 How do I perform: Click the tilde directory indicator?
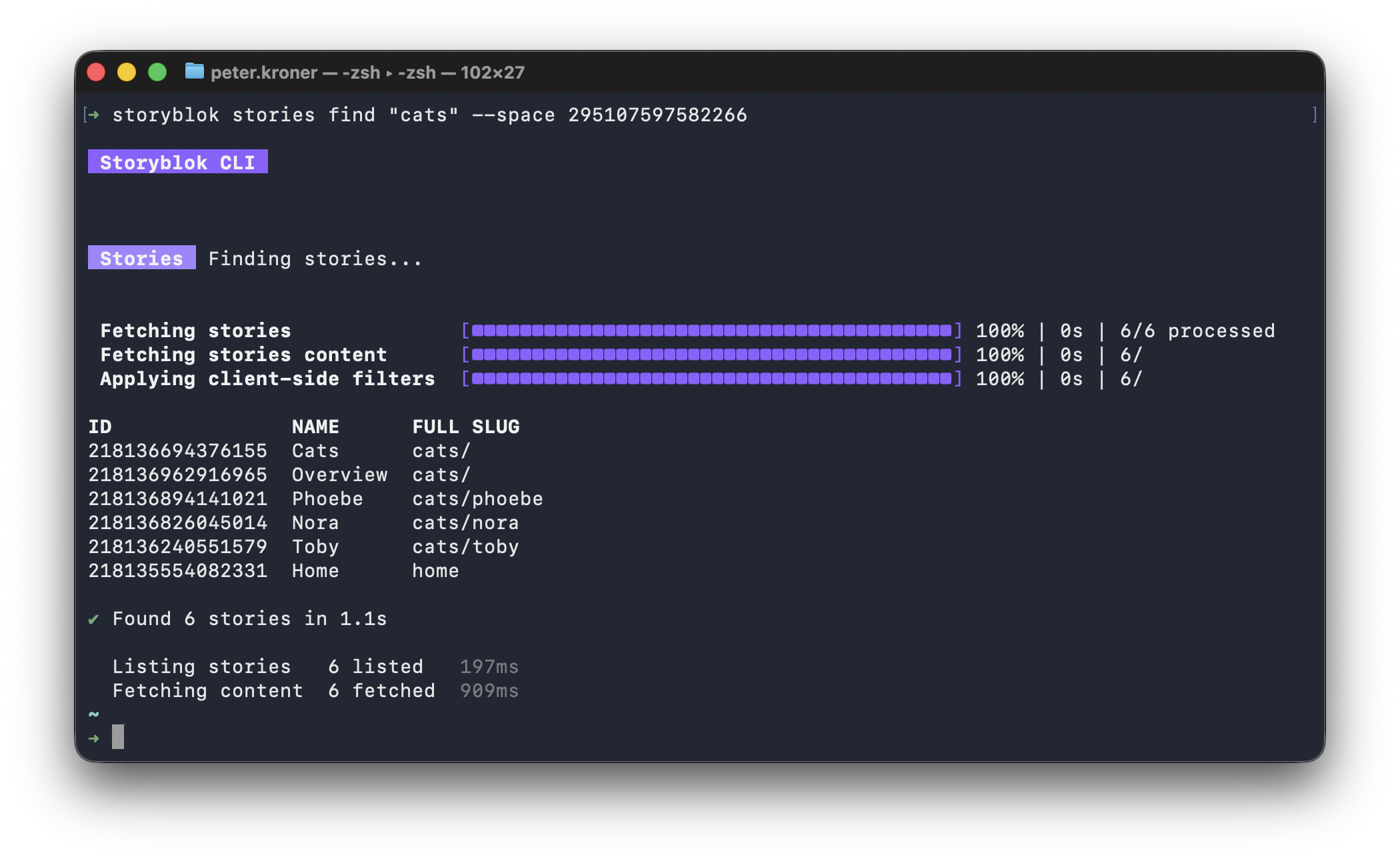[93, 714]
